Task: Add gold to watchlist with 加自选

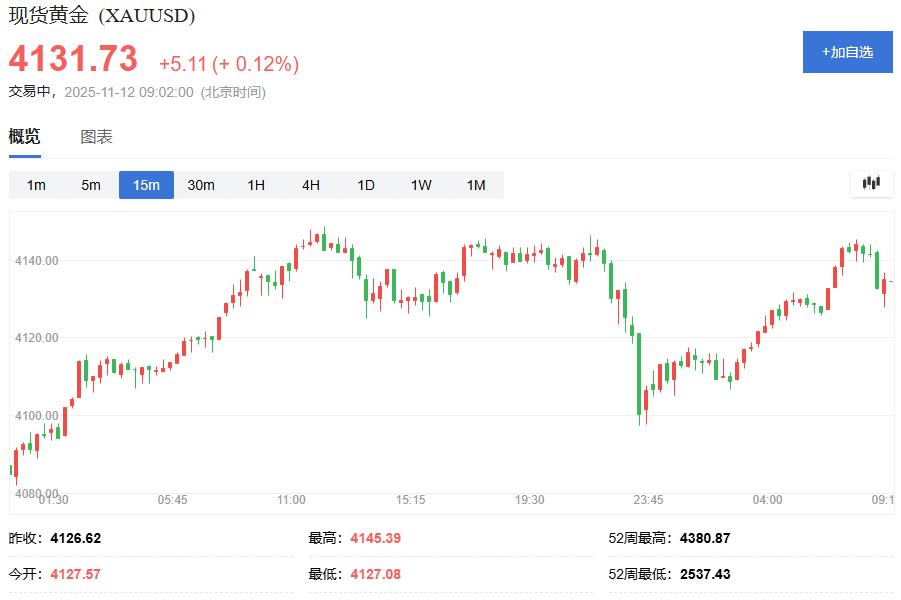Action: point(847,52)
